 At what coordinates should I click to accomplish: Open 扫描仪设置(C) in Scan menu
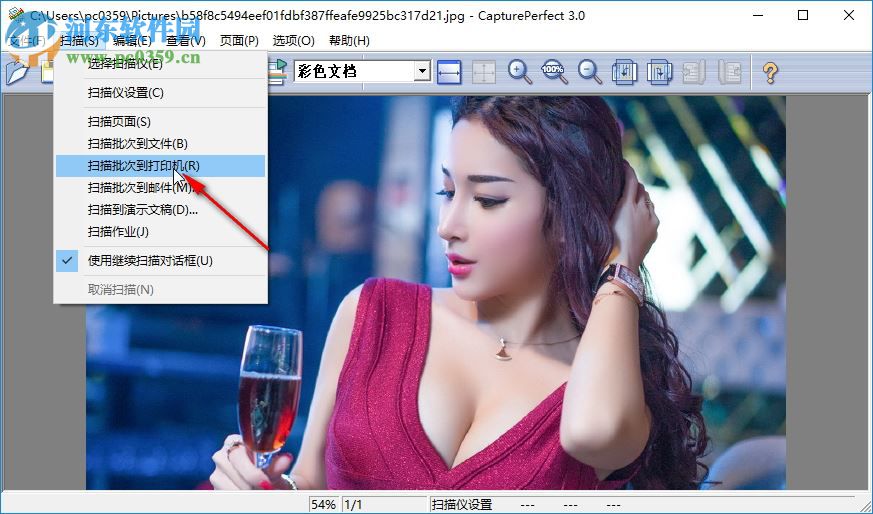click(160, 92)
